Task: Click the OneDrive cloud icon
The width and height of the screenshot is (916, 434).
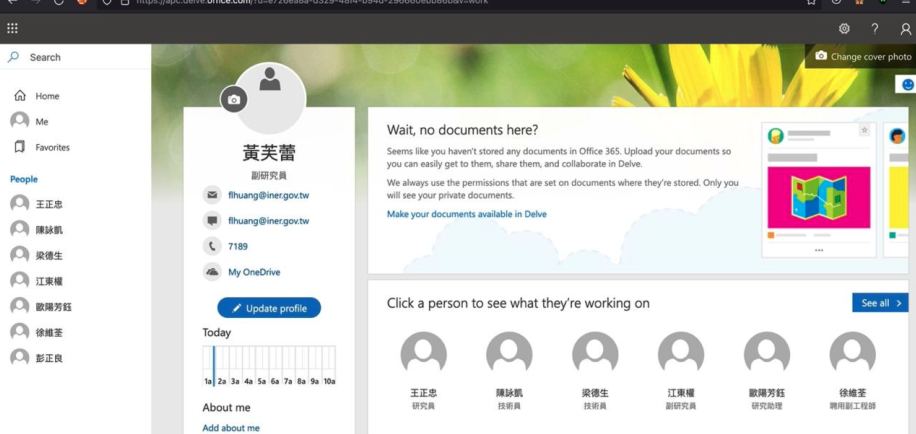Action: pyautogui.click(x=212, y=272)
